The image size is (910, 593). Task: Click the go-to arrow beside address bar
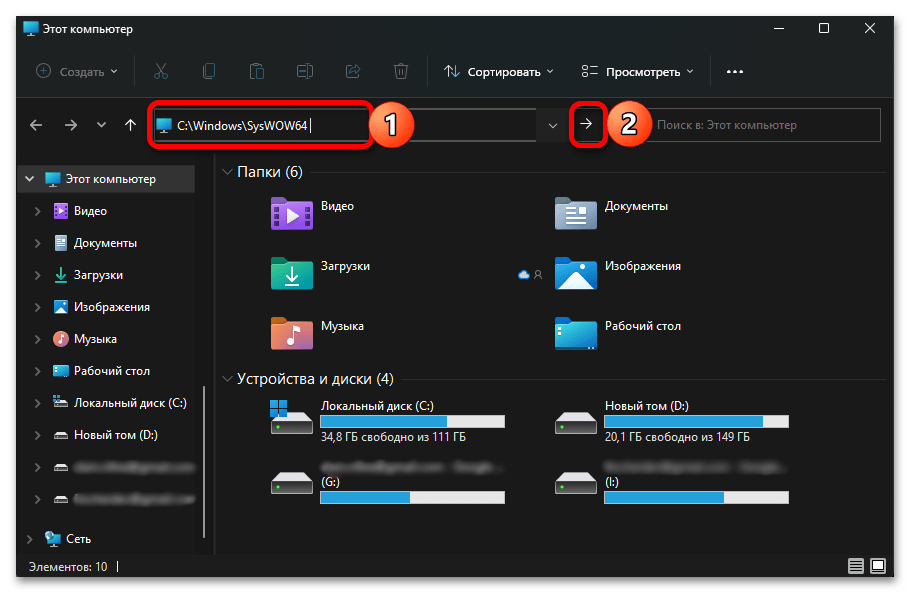pos(587,124)
